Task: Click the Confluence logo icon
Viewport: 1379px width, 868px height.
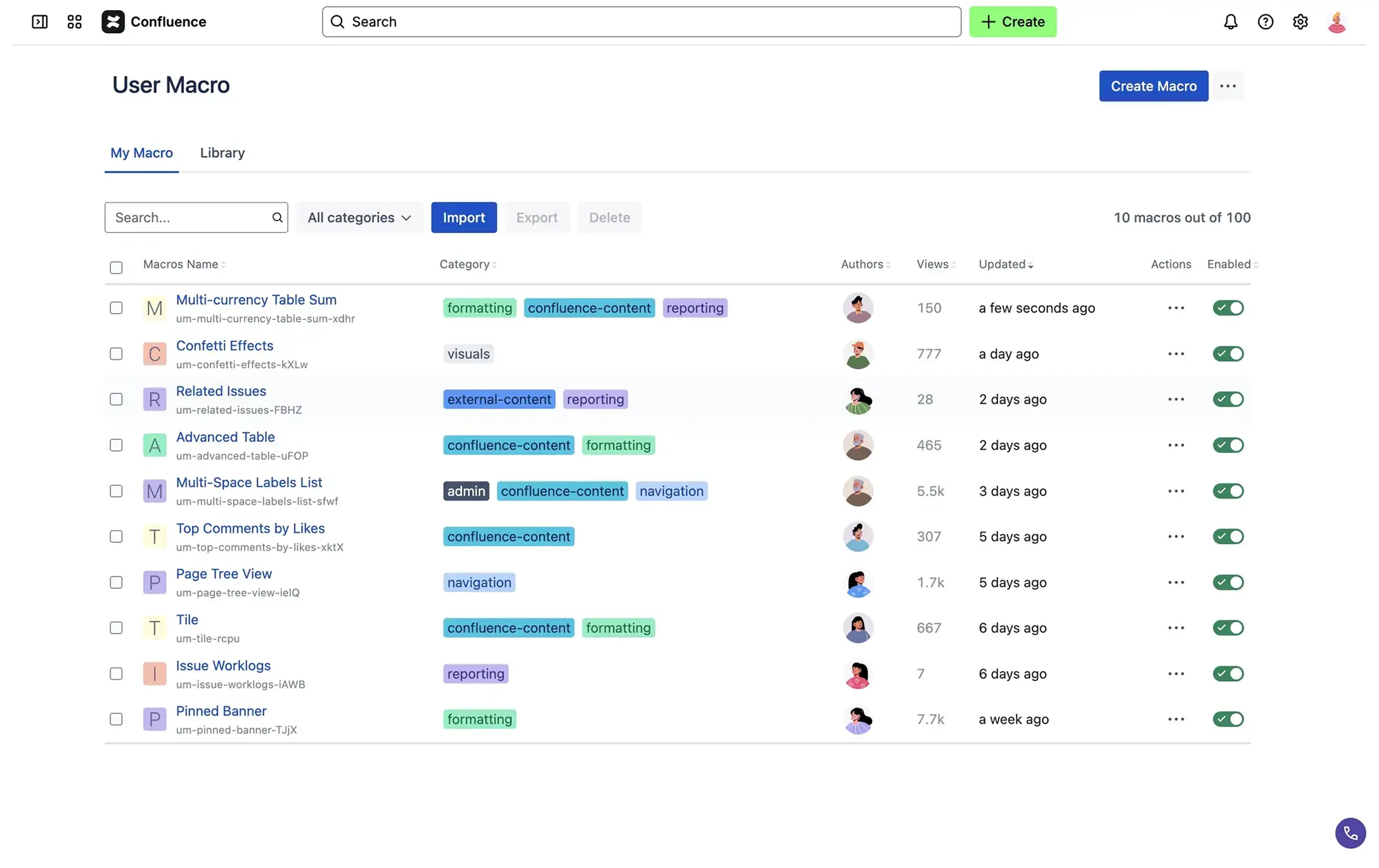Action: [113, 22]
